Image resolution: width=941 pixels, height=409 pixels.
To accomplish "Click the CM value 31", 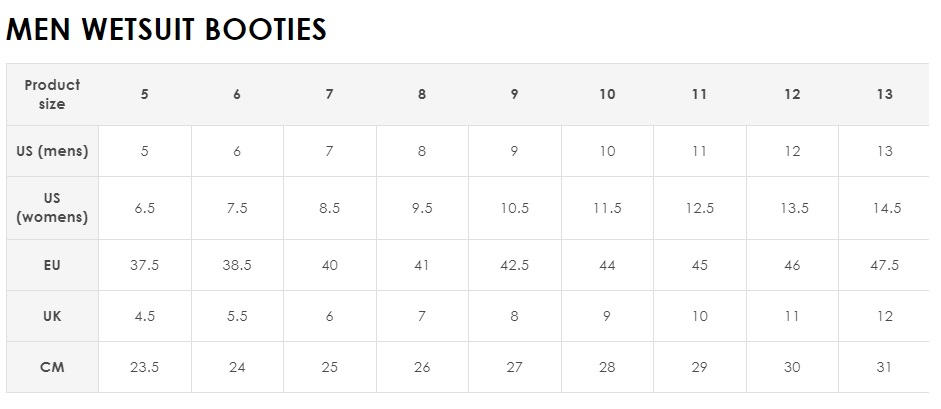I will point(883,367).
